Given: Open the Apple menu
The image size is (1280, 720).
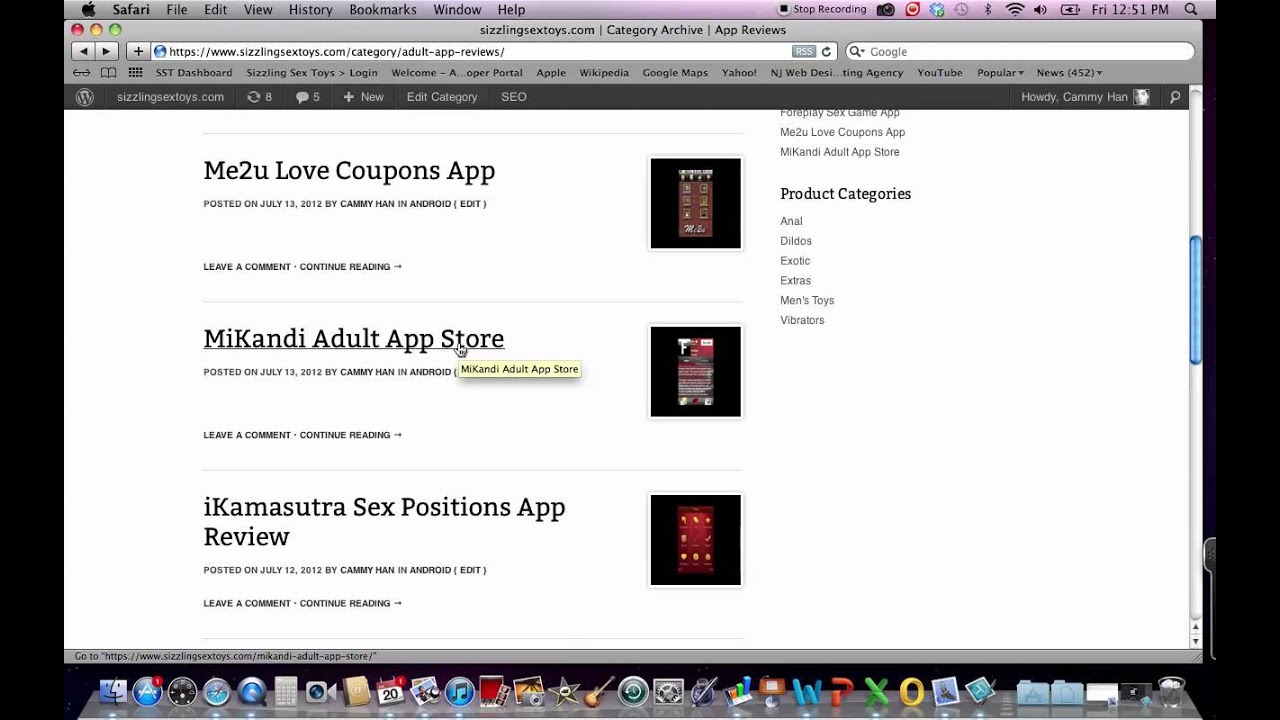Looking at the screenshot, I should click(87, 9).
